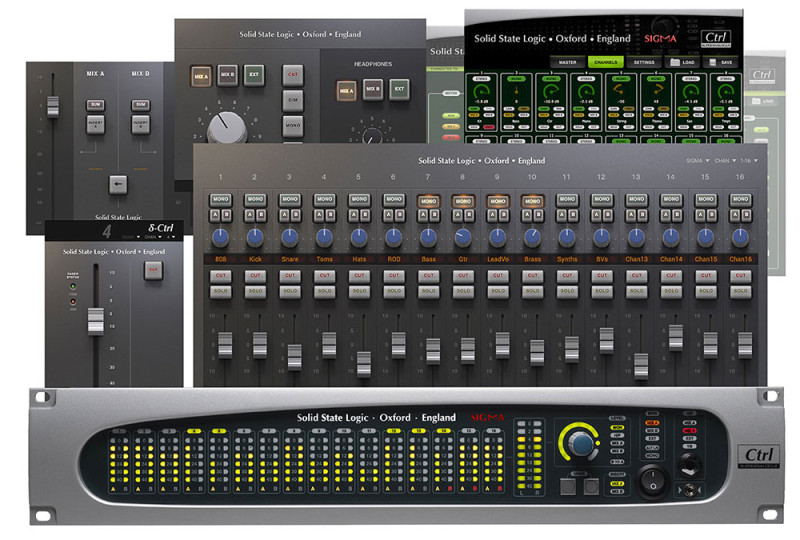Solo the Chan14 channel

[671, 291]
